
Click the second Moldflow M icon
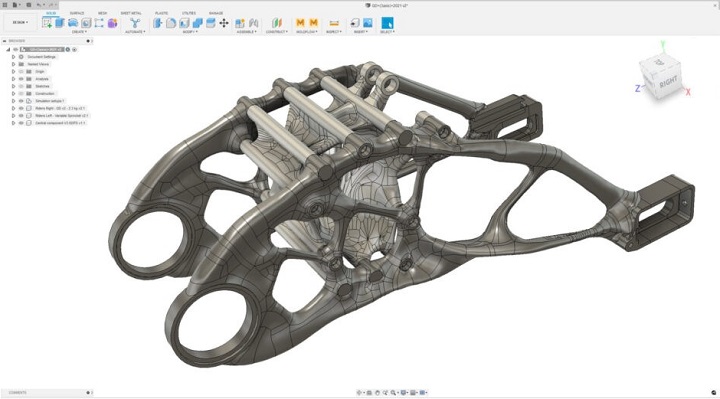314,22
